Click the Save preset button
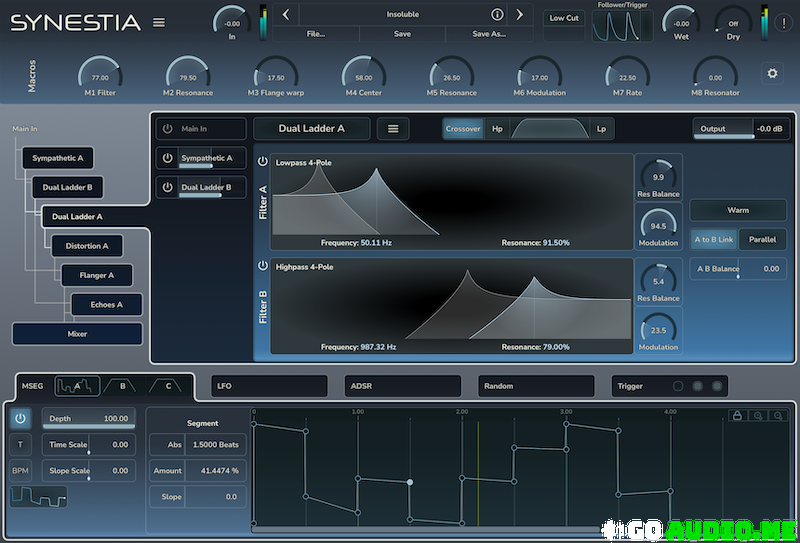 pos(403,34)
